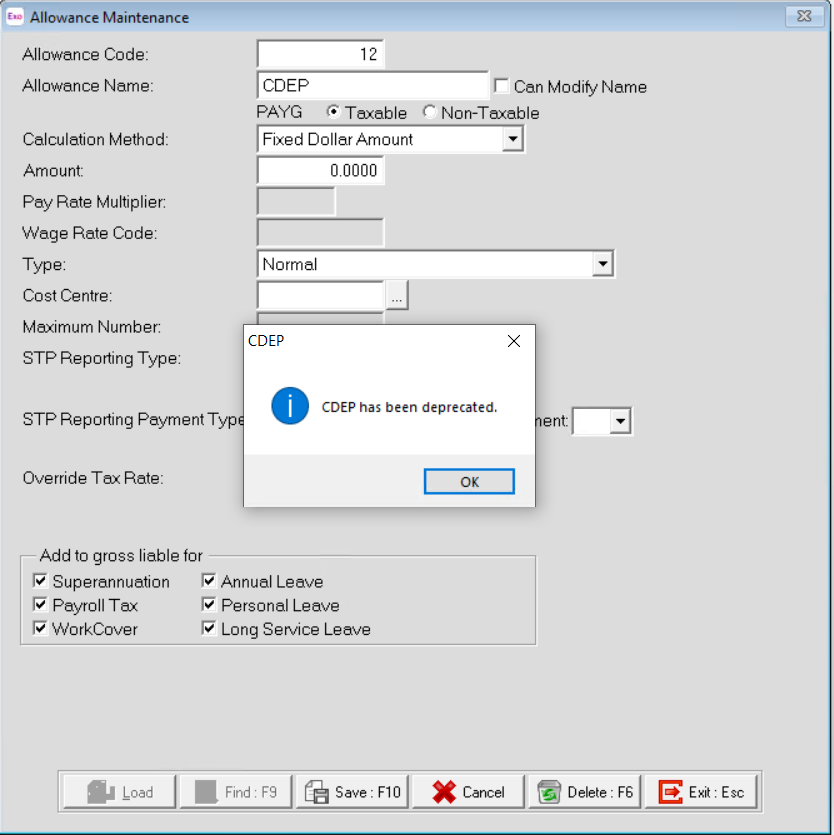The image size is (834, 835).
Task: Open the Calculation Method dropdown
Action: 515,139
